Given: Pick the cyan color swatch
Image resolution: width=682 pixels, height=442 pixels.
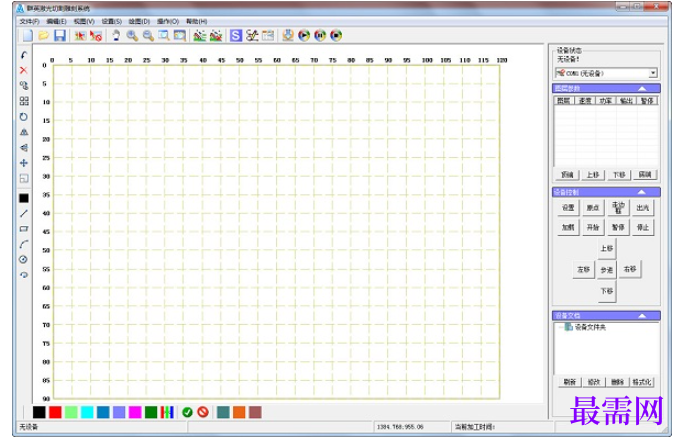Looking at the screenshot, I should (87, 412).
